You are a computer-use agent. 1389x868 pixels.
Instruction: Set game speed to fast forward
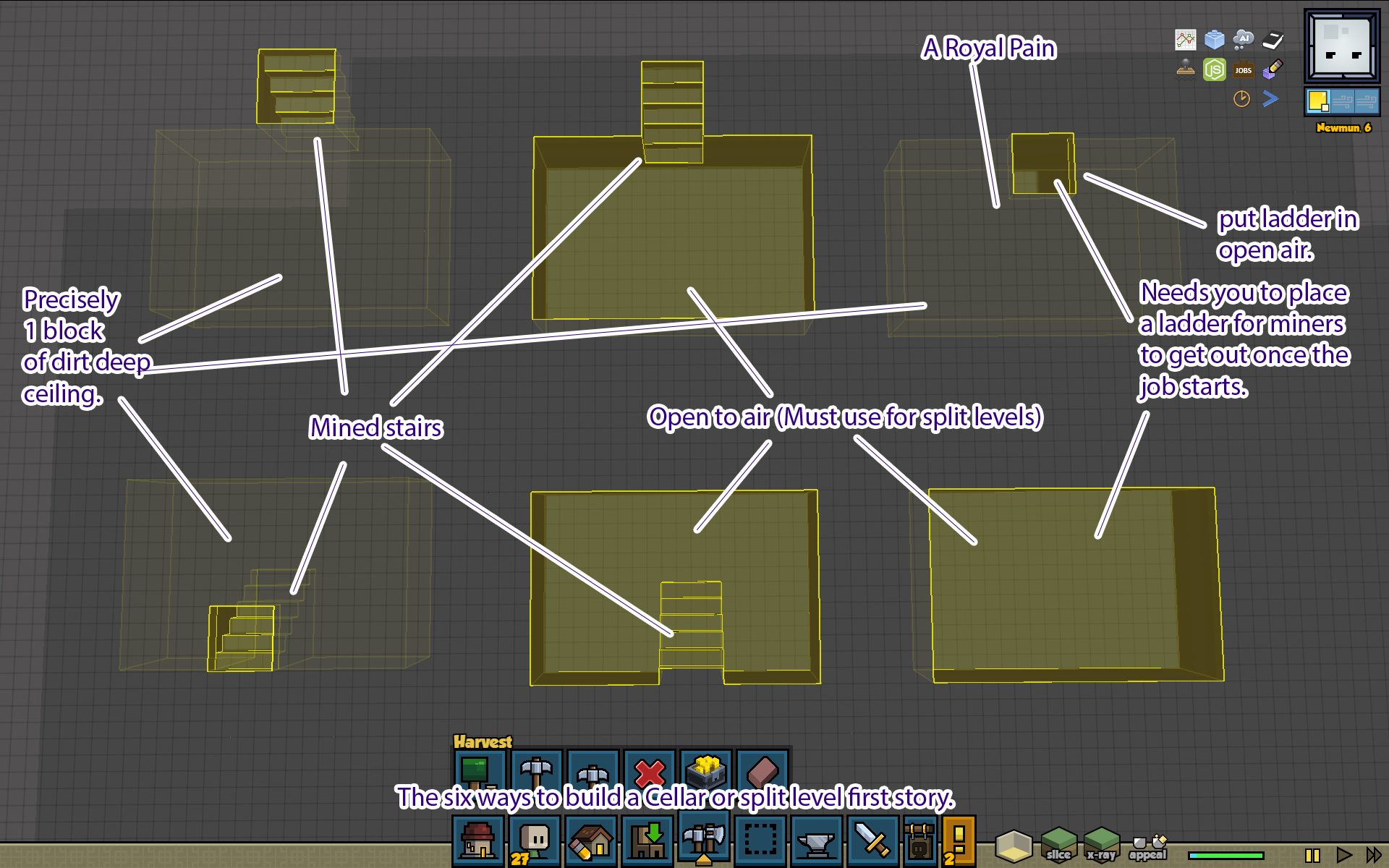[1373, 855]
